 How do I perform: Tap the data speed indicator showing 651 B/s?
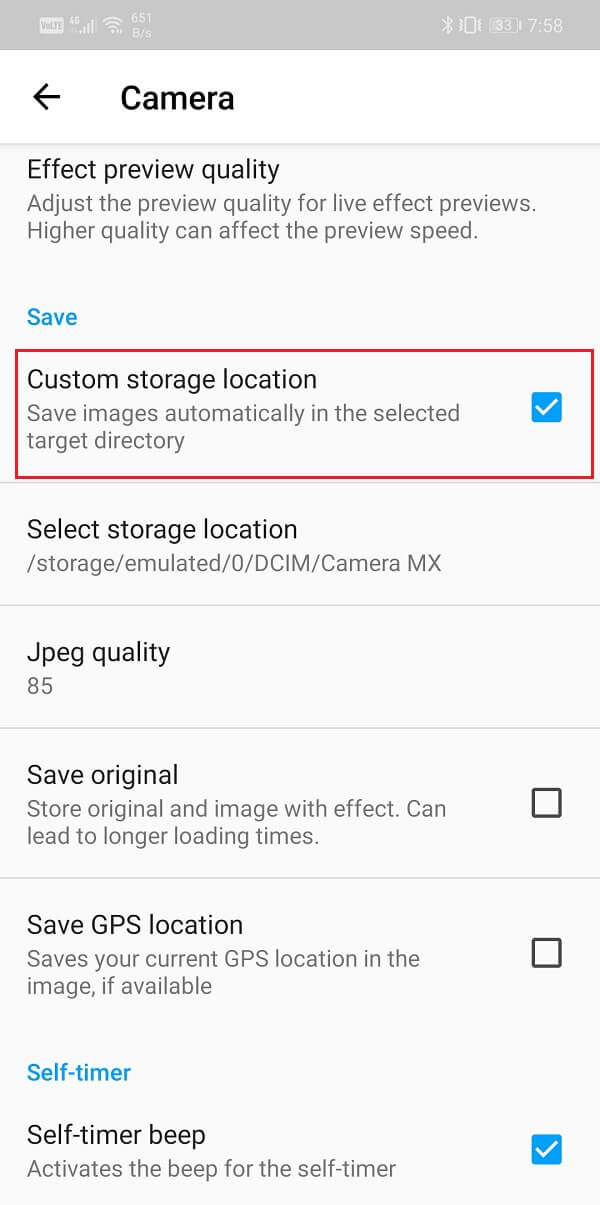click(141, 24)
